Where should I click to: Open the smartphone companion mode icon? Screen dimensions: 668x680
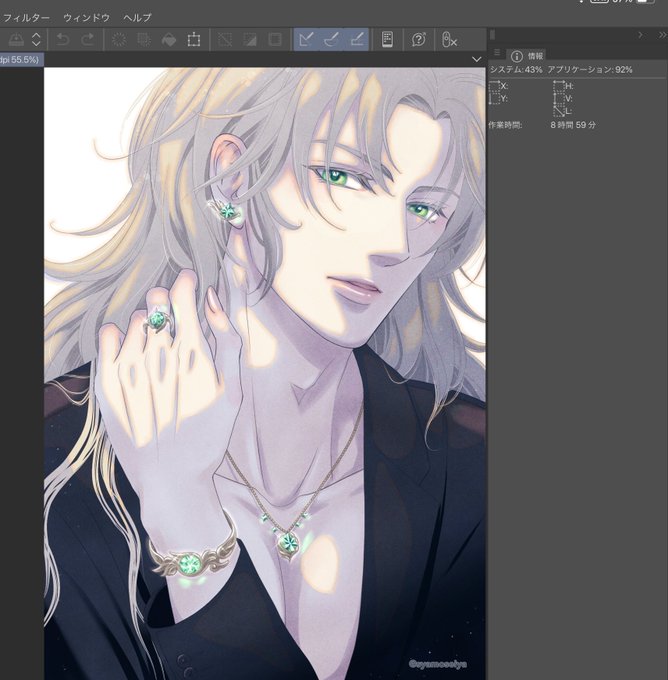click(x=387, y=39)
